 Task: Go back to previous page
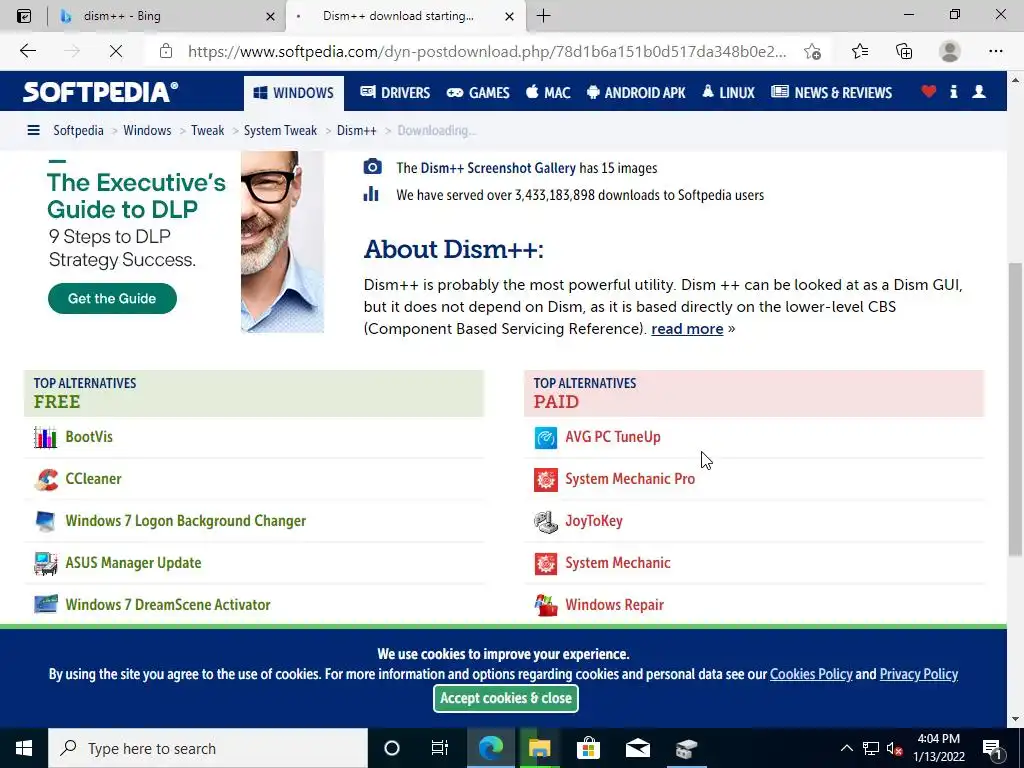point(27,51)
